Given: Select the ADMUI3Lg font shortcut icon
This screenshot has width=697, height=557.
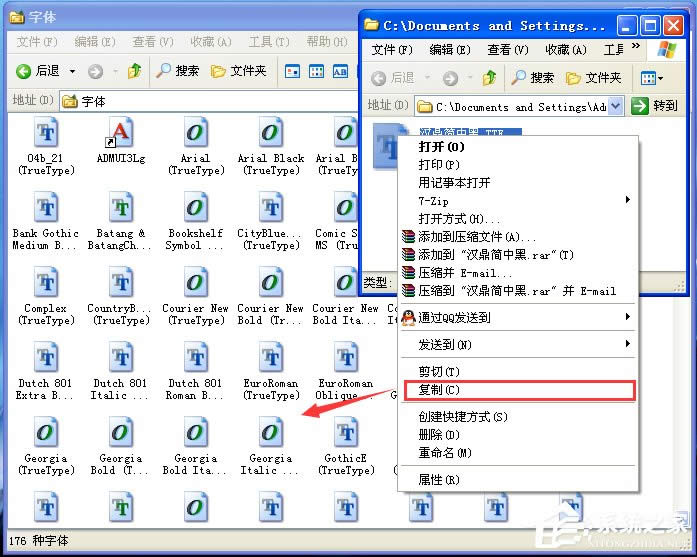Looking at the screenshot, I should click(121, 135).
